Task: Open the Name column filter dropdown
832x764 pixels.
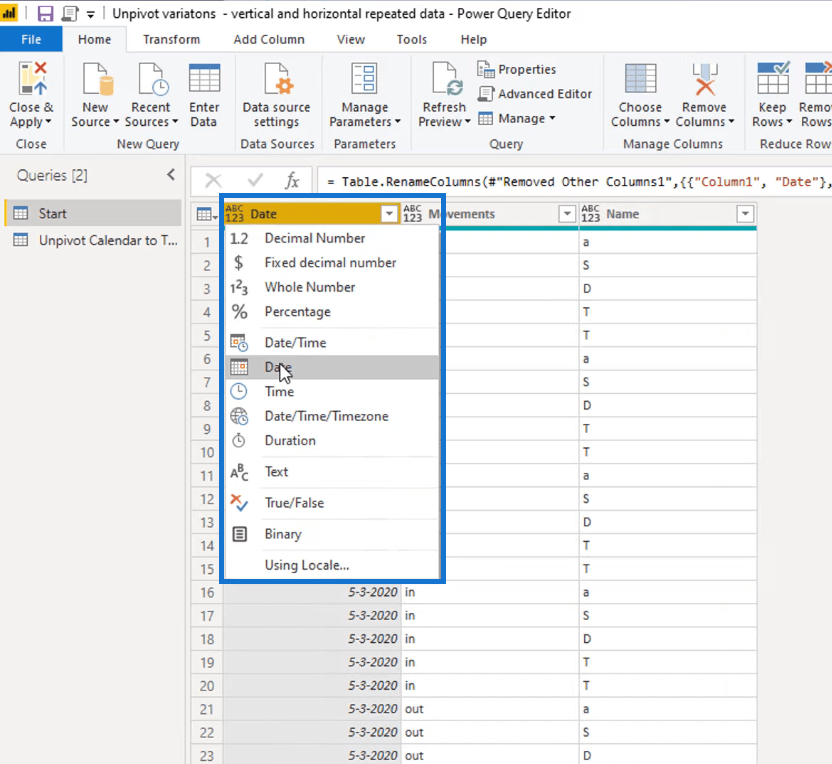Action: pos(745,214)
